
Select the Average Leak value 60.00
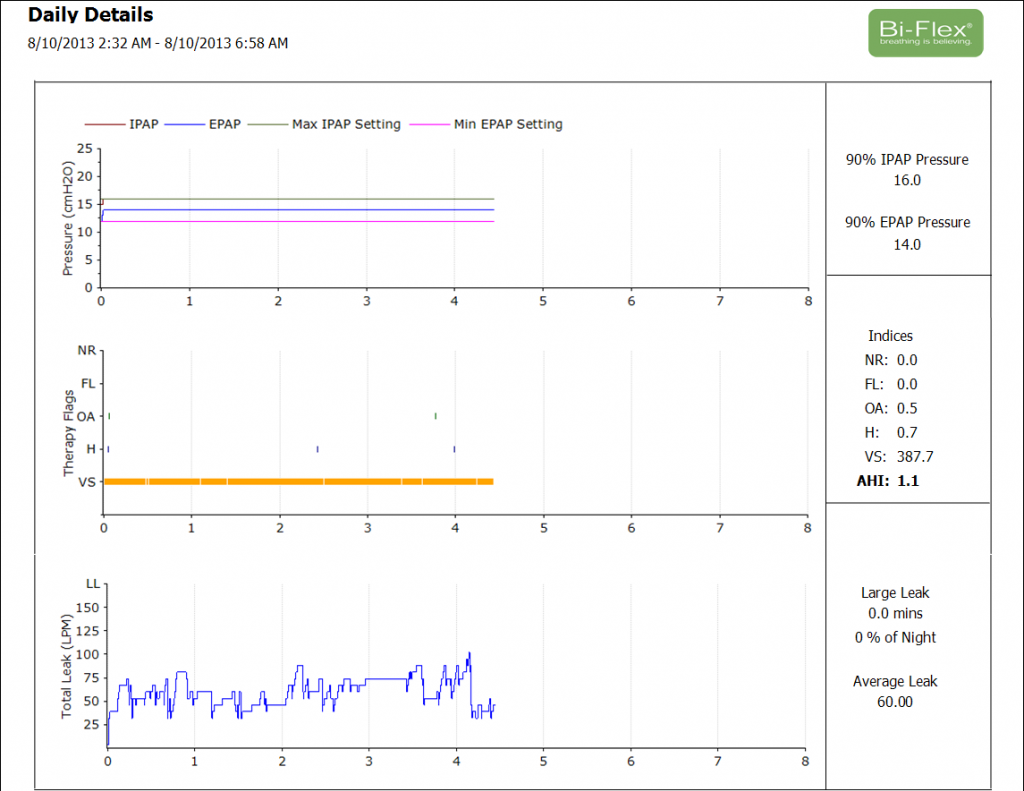click(895, 702)
